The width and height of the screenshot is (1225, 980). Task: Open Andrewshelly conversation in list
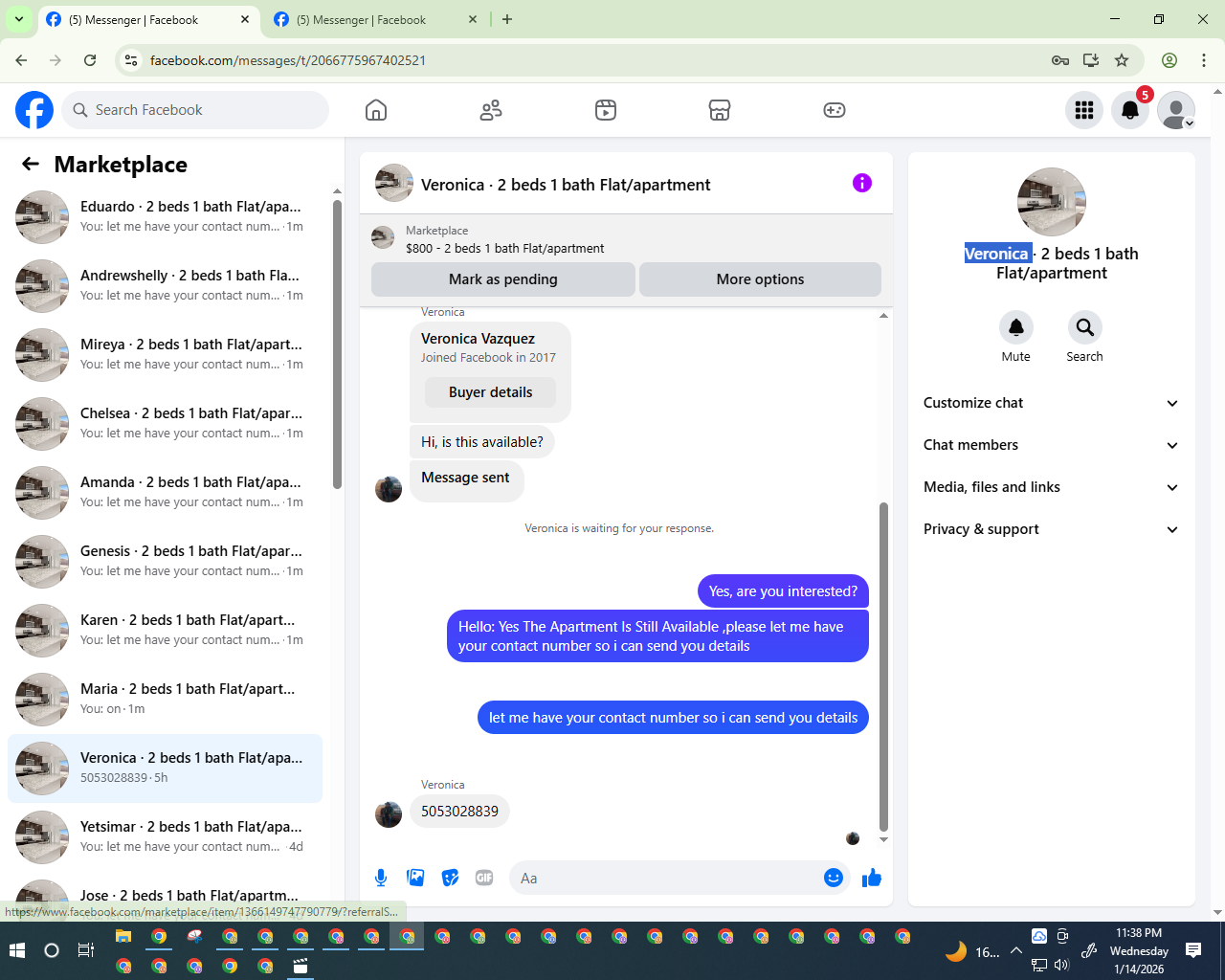tap(165, 286)
